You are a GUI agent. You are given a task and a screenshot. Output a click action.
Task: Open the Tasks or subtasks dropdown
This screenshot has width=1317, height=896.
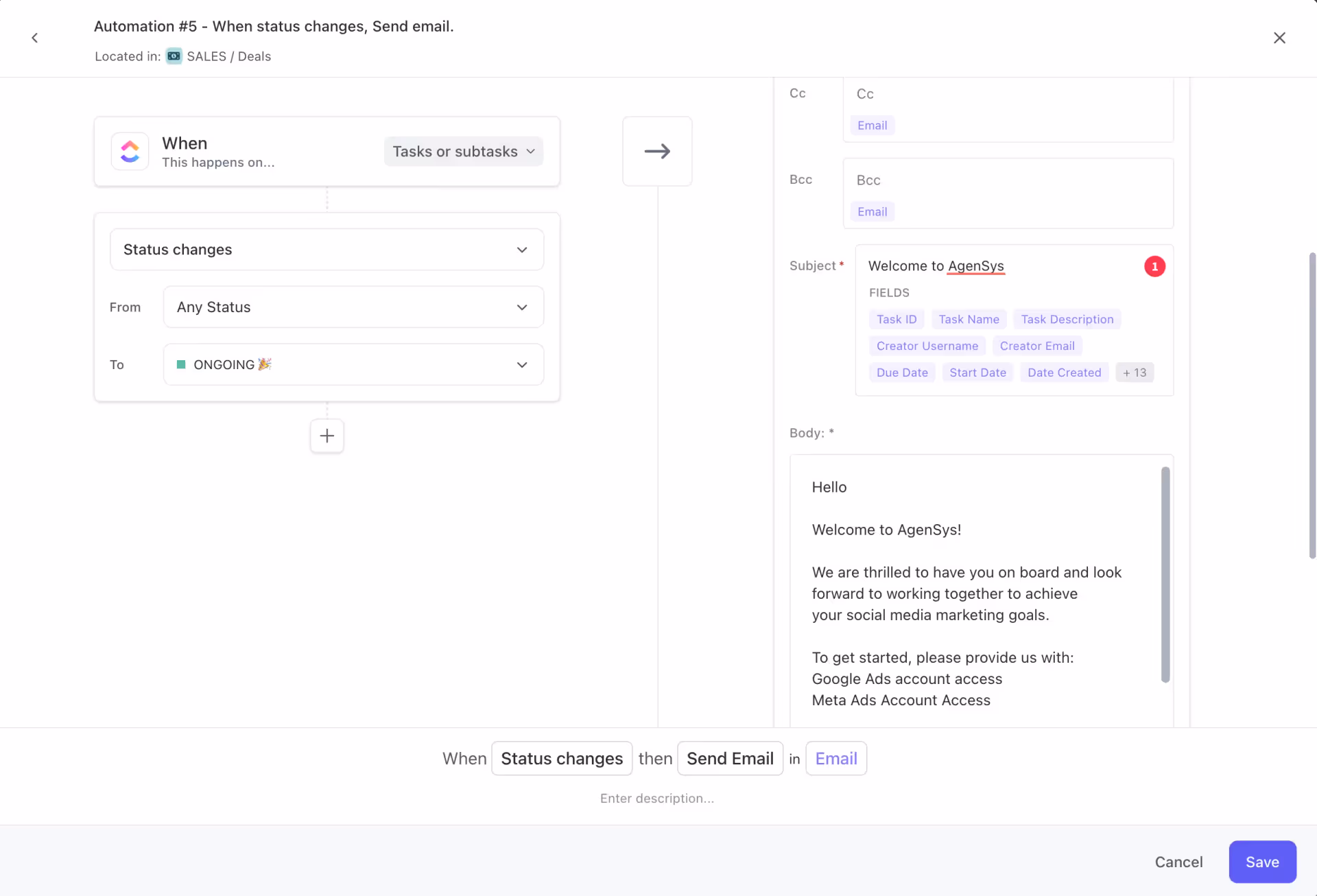pos(463,151)
